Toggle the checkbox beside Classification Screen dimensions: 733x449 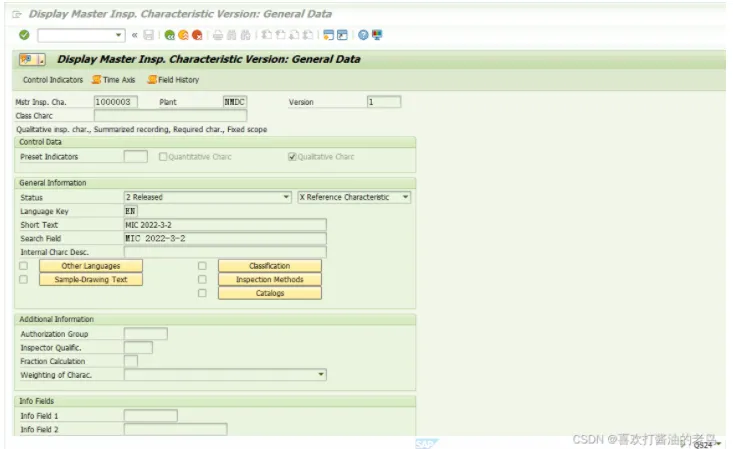click(x=202, y=266)
